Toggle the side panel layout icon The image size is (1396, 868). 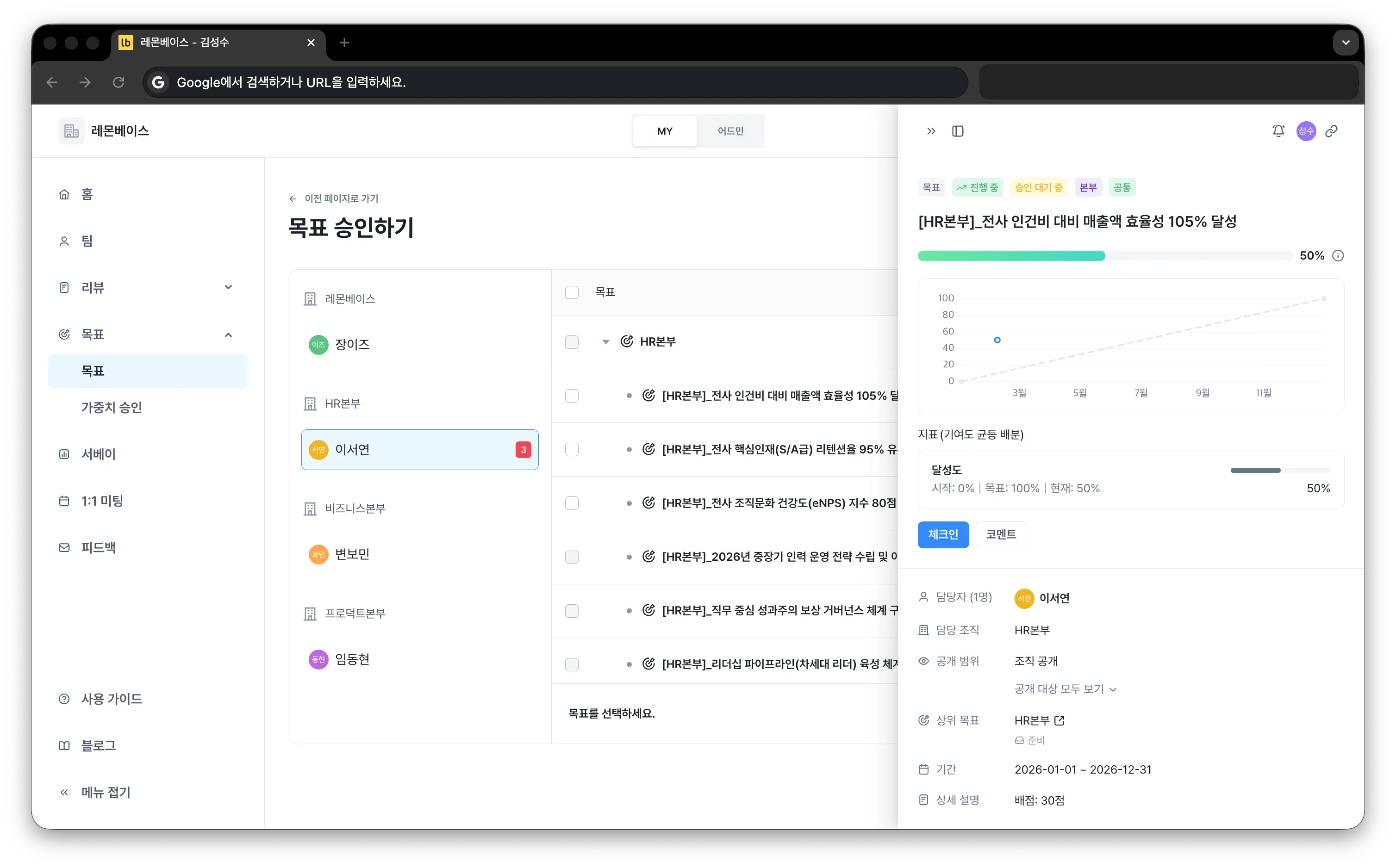point(957,131)
